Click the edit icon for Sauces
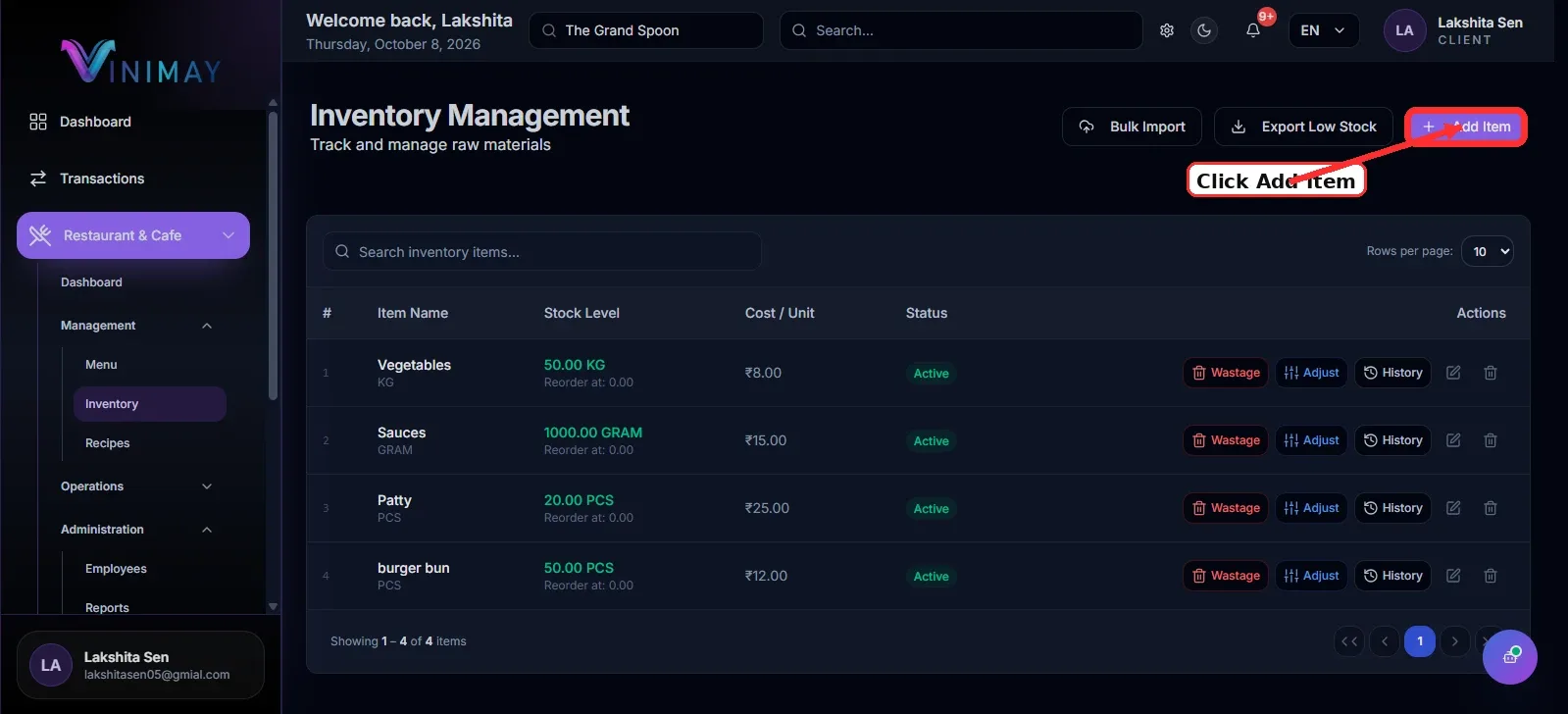 1453,440
